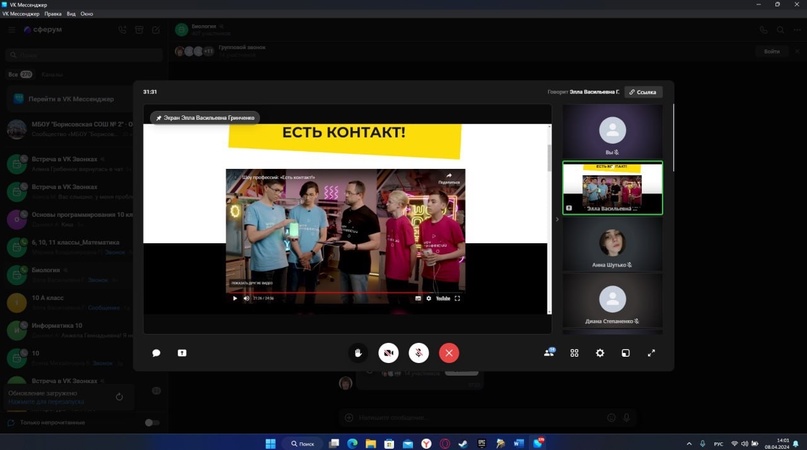Open call settings gear
Viewport: 807px width, 450px height.
point(600,353)
